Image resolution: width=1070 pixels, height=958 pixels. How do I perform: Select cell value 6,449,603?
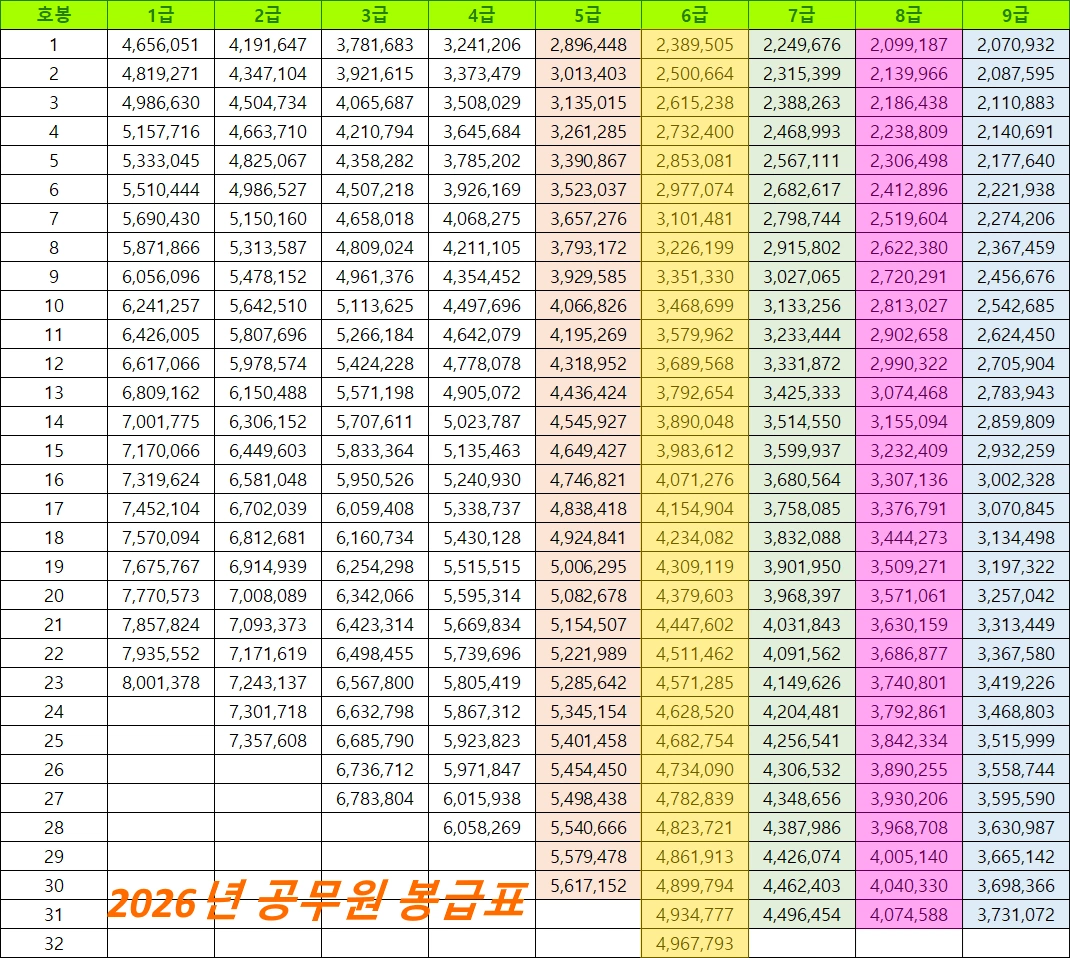[x=268, y=451]
